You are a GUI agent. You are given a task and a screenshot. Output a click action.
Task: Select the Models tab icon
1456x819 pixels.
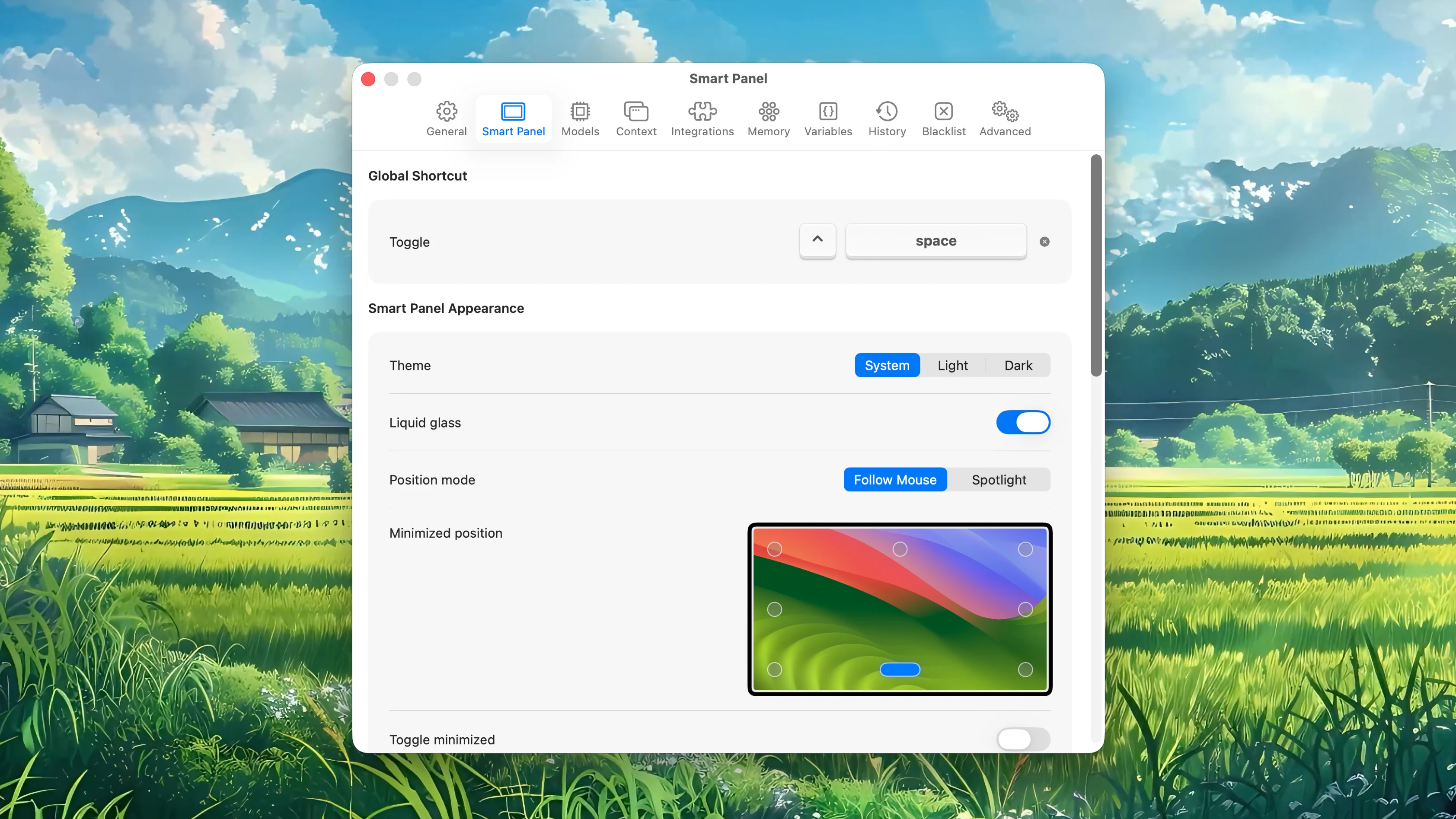pyautogui.click(x=580, y=112)
